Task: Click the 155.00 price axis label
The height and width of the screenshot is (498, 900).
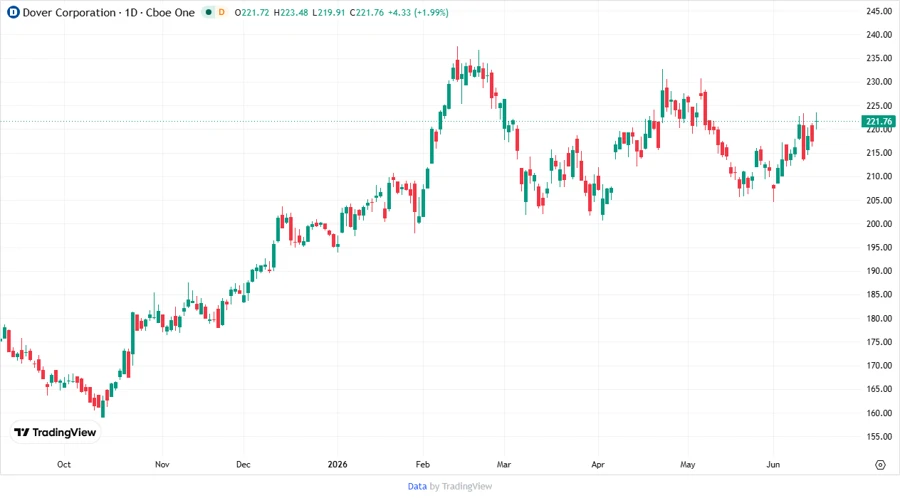Action: (879, 437)
